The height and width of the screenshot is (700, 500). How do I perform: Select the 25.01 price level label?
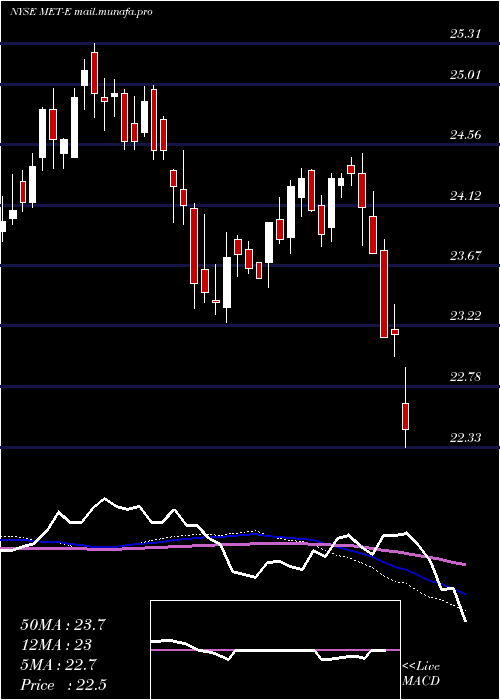tap(466, 74)
